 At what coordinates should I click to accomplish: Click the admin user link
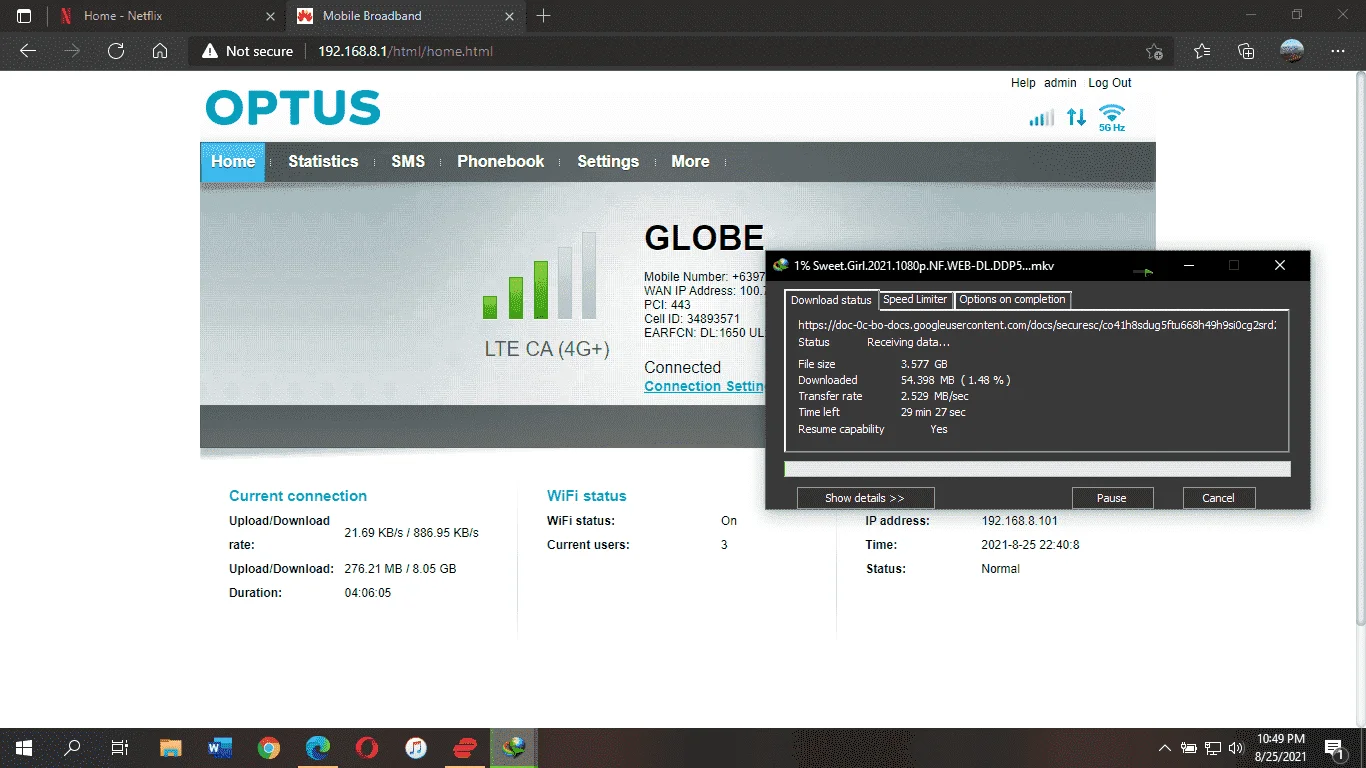[x=1060, y=83]
